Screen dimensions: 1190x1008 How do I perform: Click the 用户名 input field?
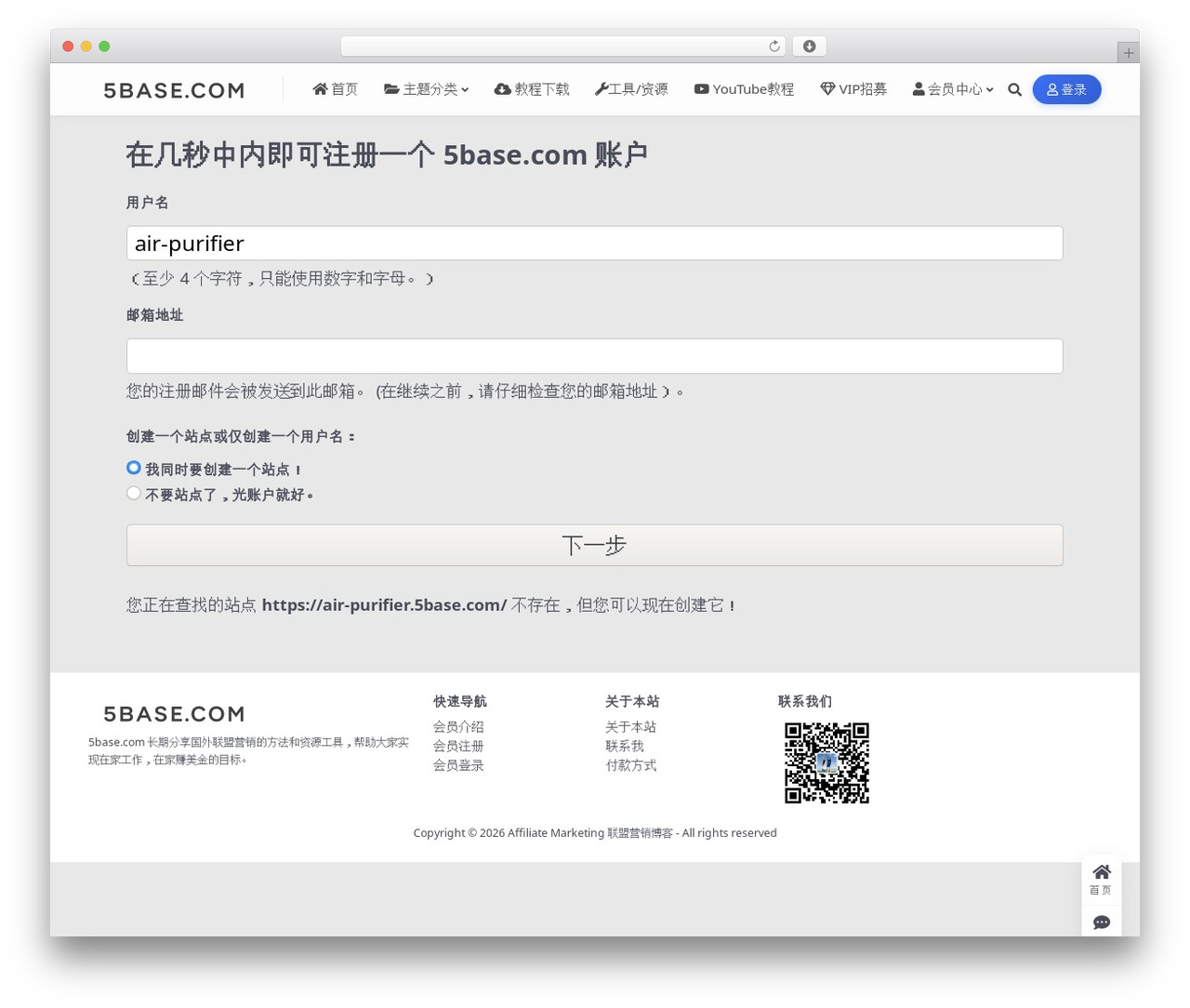click(595, 244)
